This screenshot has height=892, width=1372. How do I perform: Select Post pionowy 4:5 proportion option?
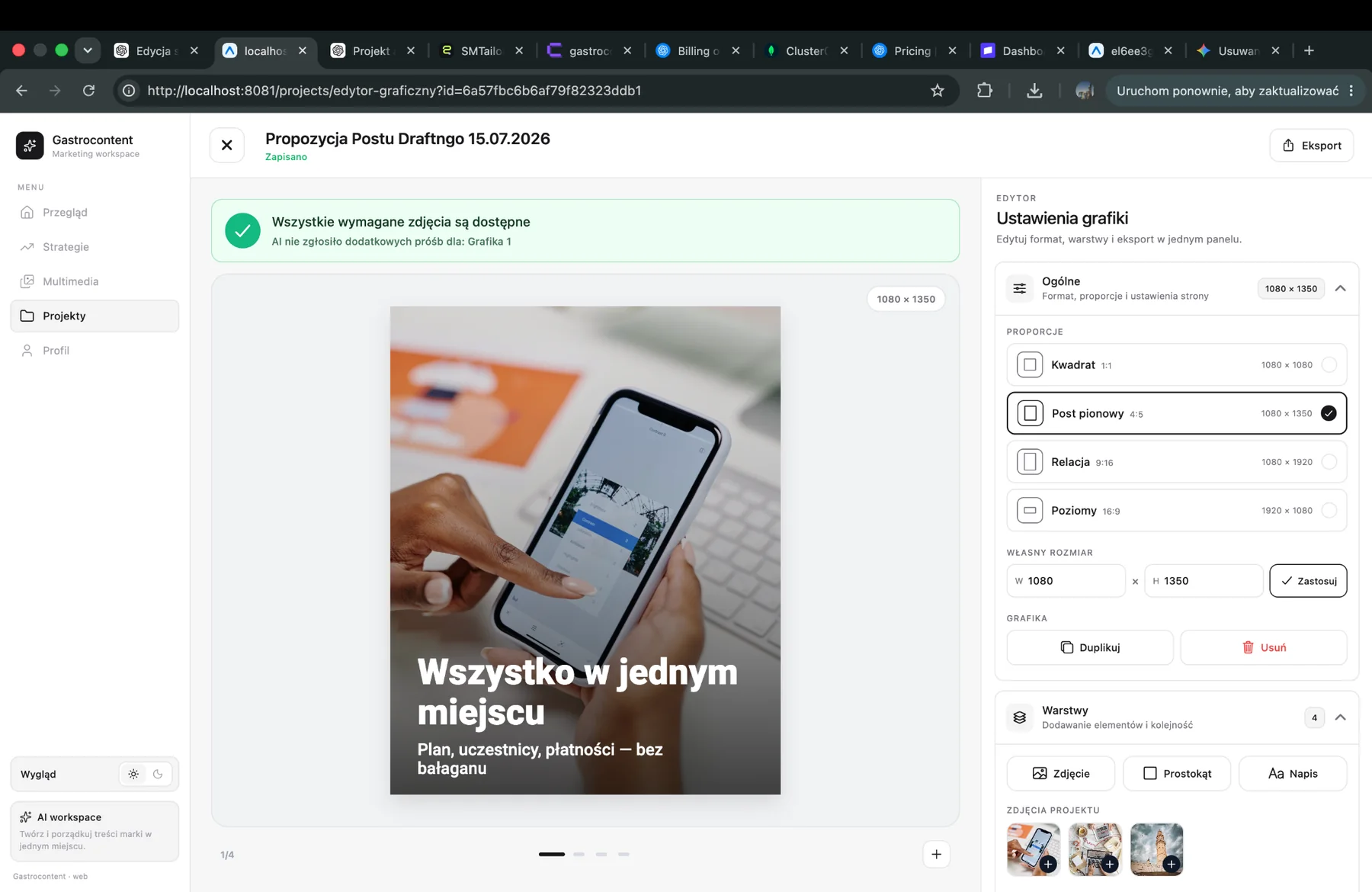click(1176, 413)
